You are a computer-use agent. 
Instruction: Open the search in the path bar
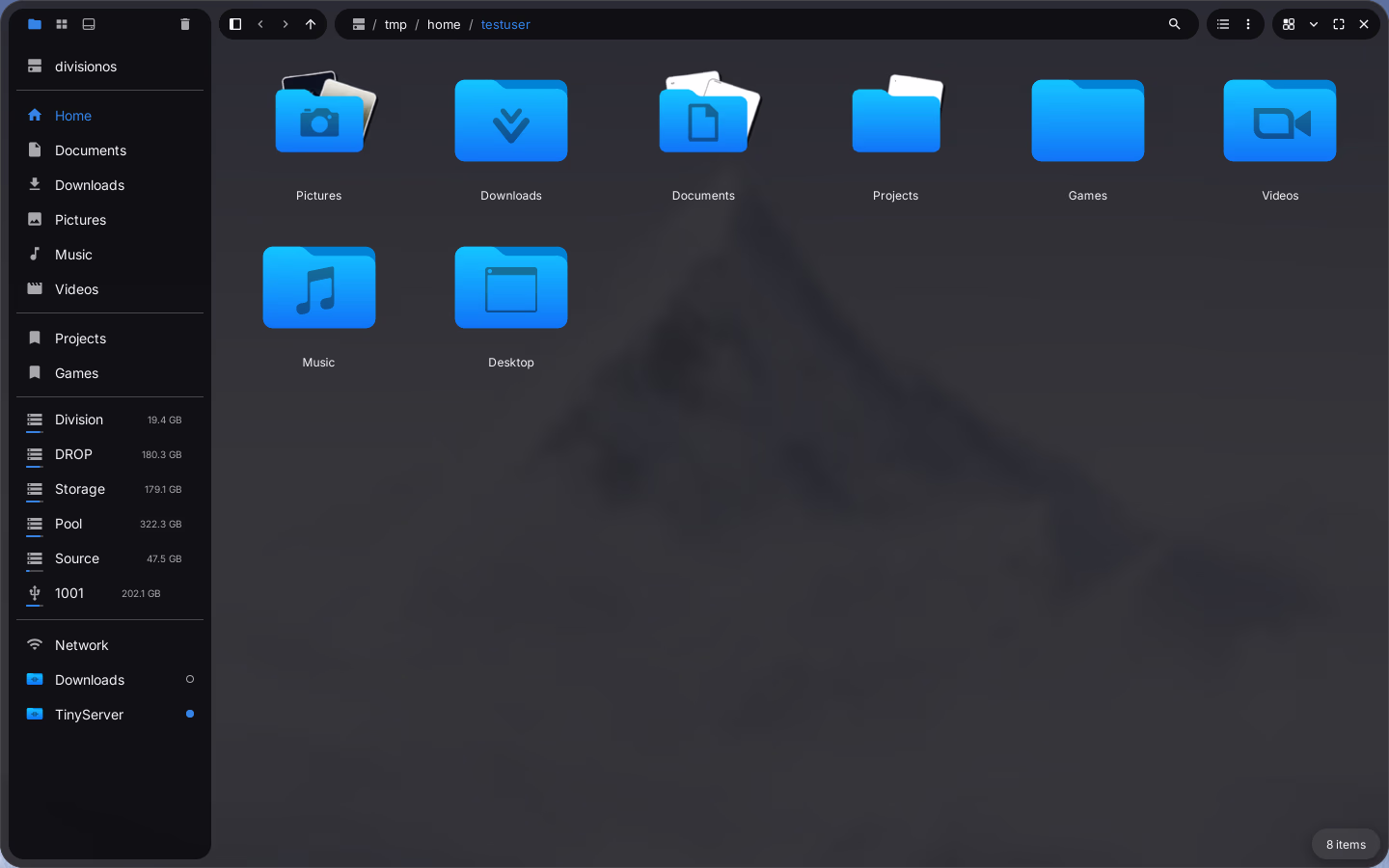[x=1175, y=24]
